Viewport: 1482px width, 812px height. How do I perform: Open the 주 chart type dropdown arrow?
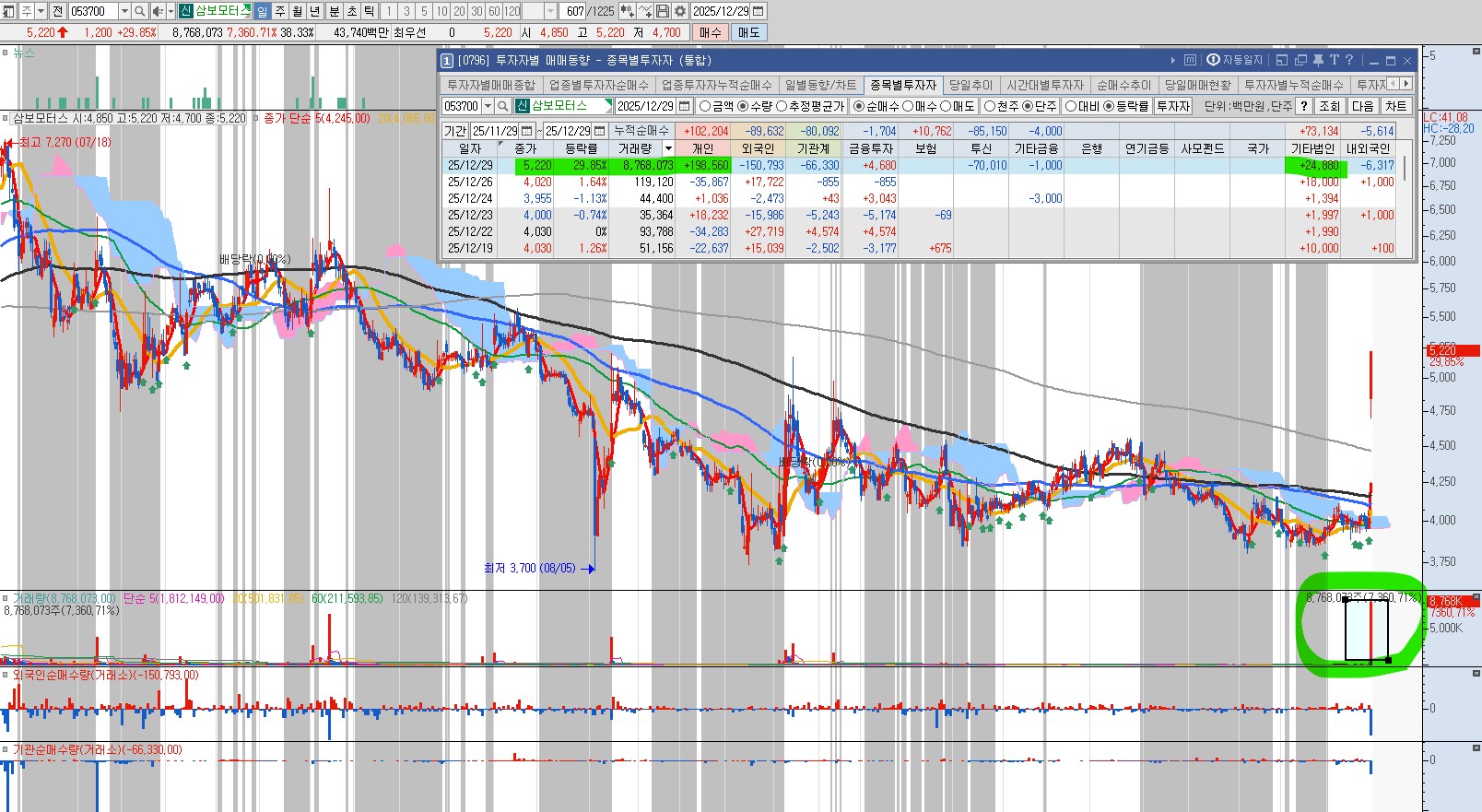click(x=41, y=11)
